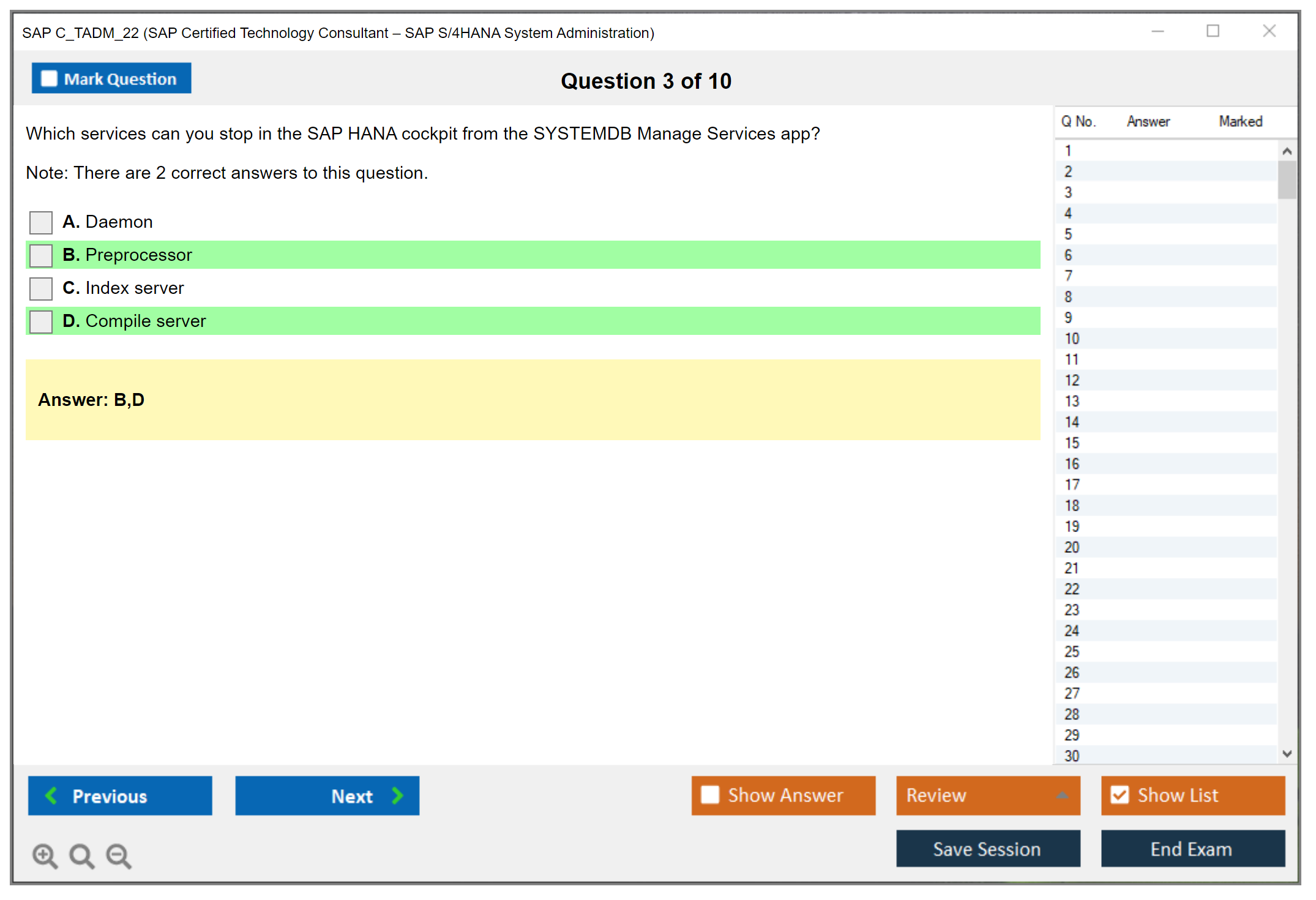
Task: Check answer A. Daemon
Action: click(41, 222)
